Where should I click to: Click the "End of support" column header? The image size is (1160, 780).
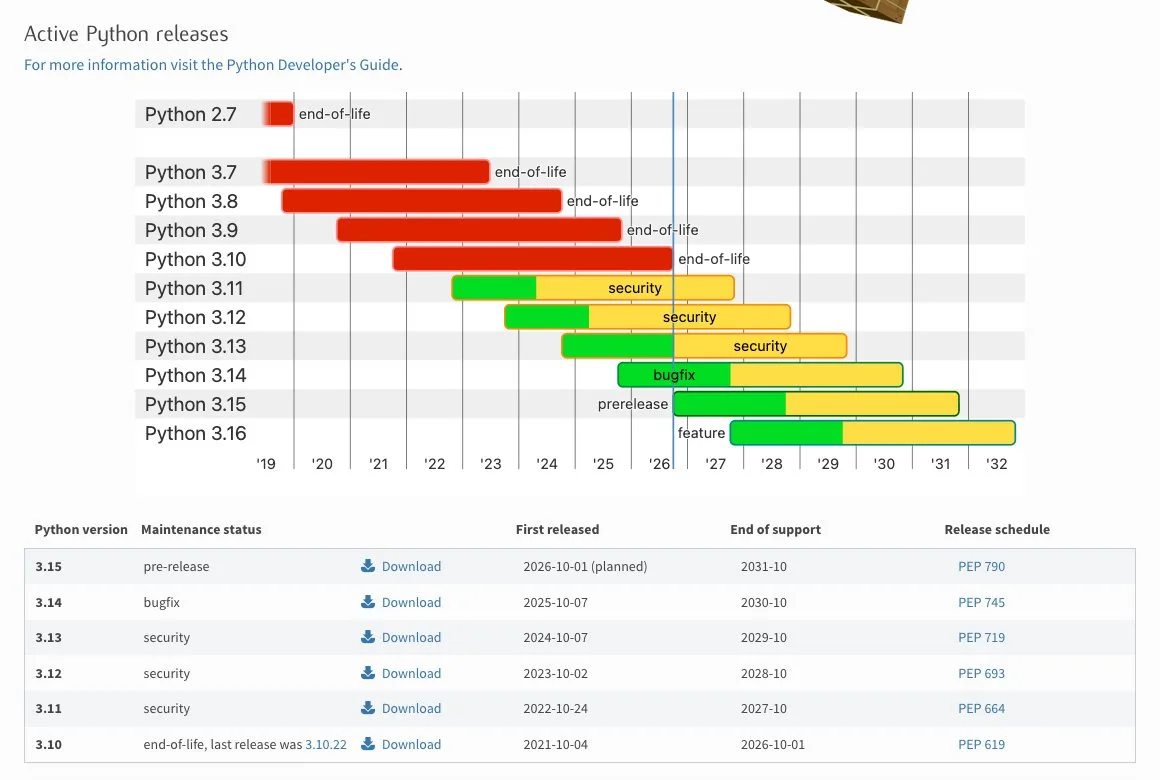click(x=775, y=529)
